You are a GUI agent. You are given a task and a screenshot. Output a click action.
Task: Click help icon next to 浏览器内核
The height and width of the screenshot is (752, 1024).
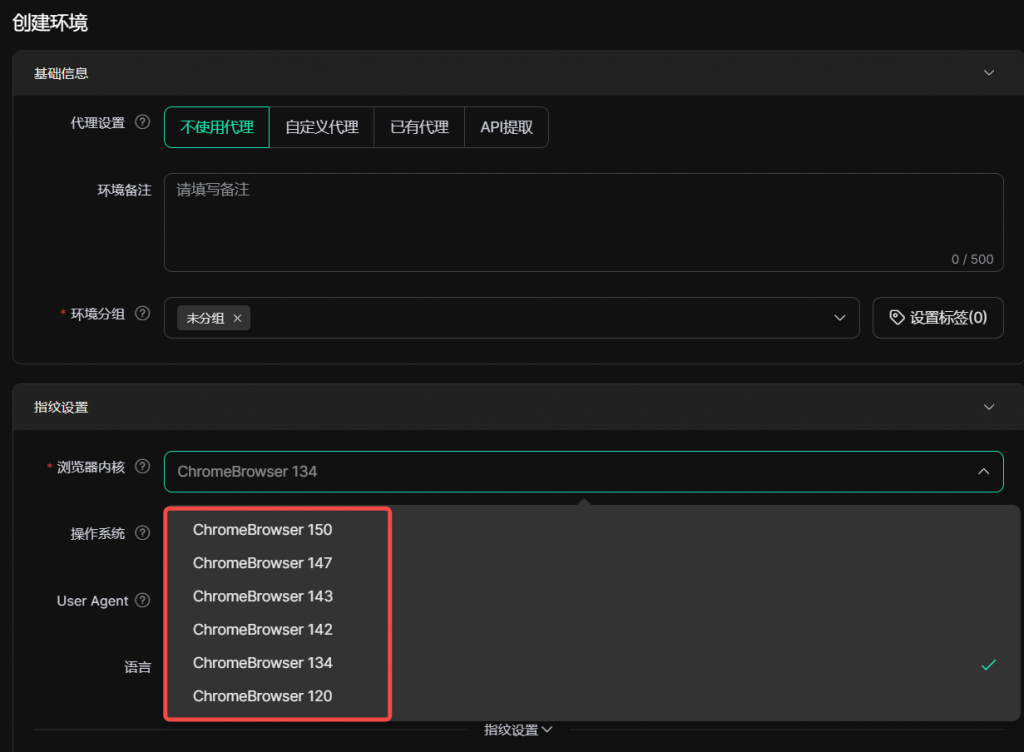click(x=142, y=466)
